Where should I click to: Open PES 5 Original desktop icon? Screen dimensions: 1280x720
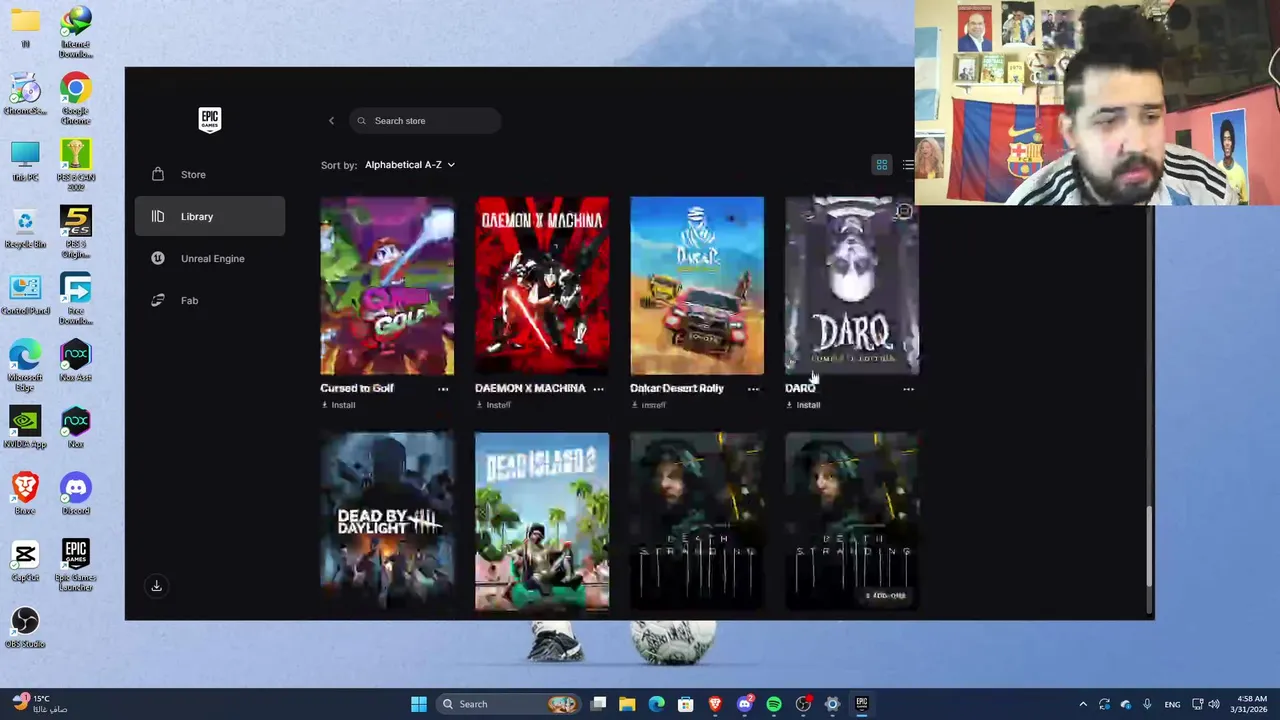coord(75,232)
